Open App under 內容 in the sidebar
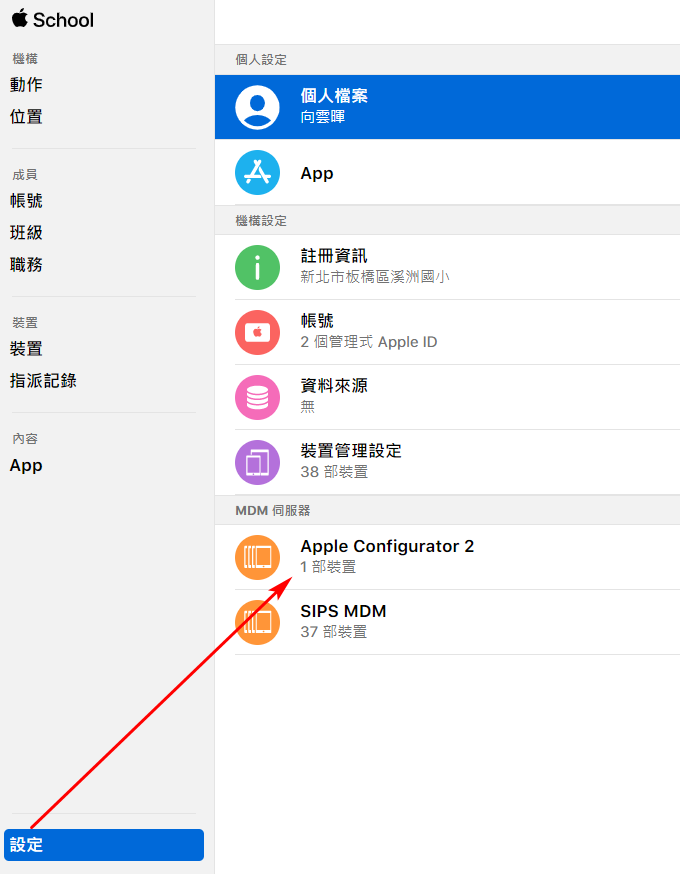The width and height of the screenshot is (680, 874). tap(26, 465)
